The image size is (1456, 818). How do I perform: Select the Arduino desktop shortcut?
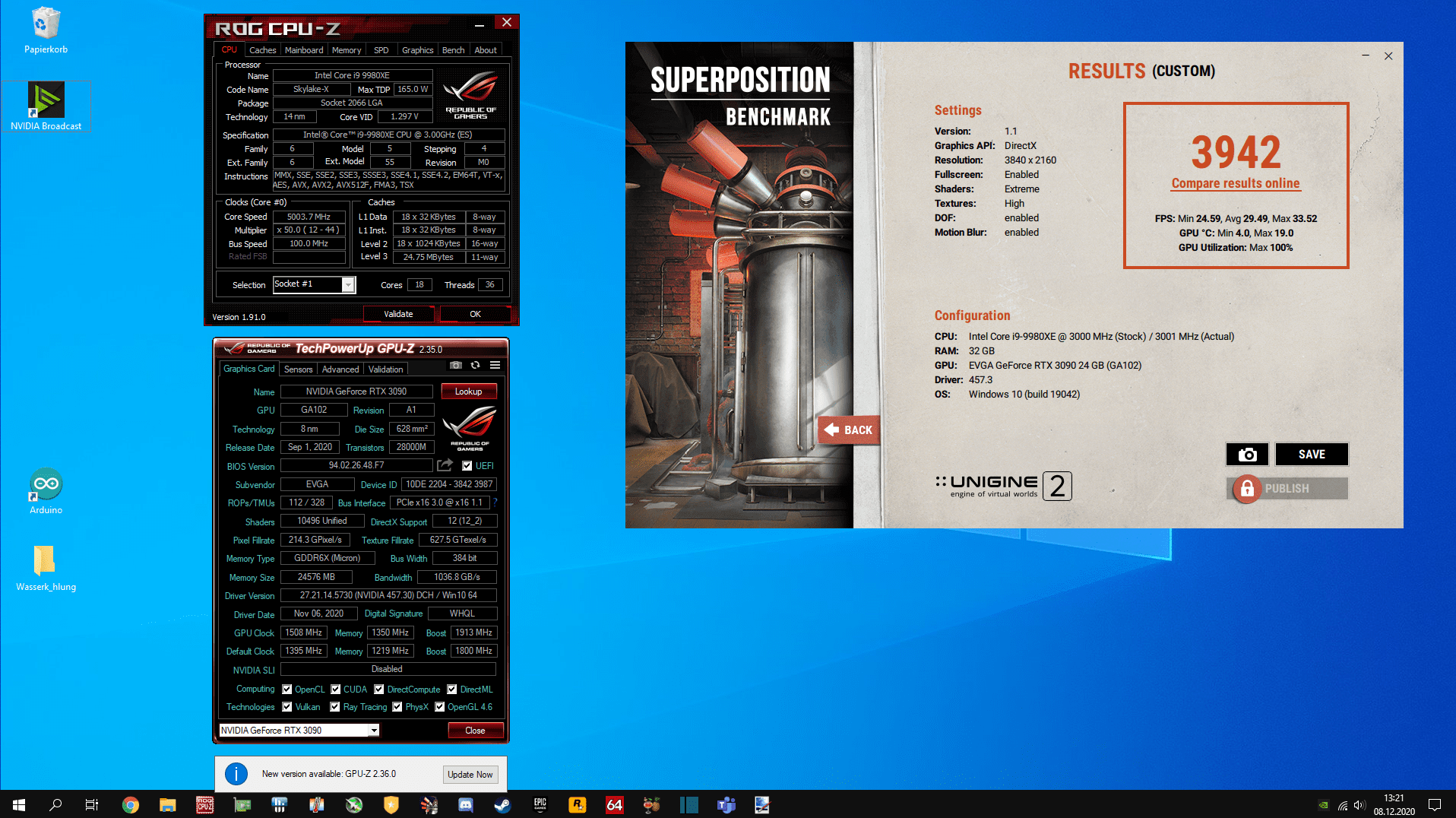(x=46, y=491)
